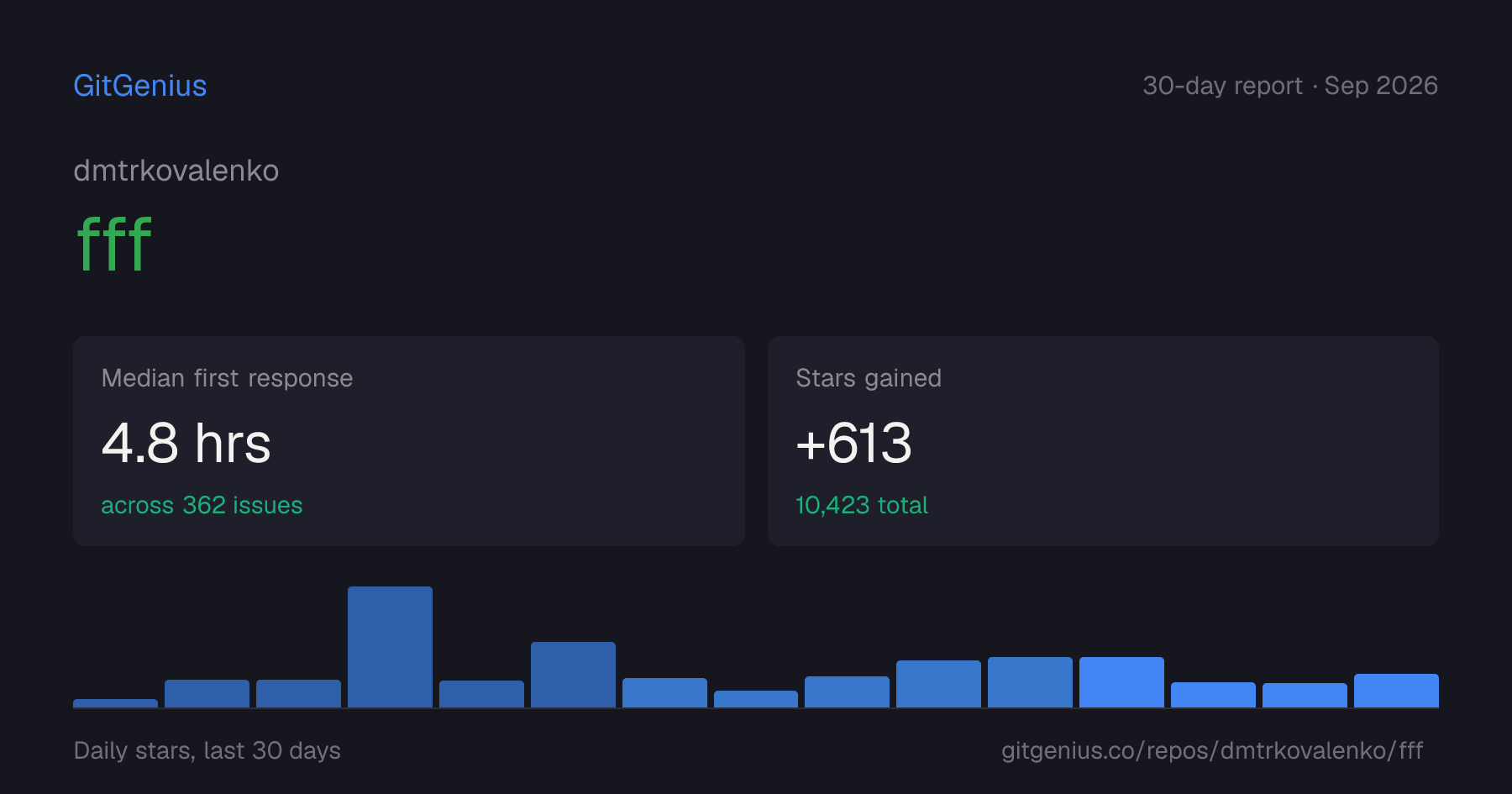Select the first, shortest chart bar

(115, 703)
